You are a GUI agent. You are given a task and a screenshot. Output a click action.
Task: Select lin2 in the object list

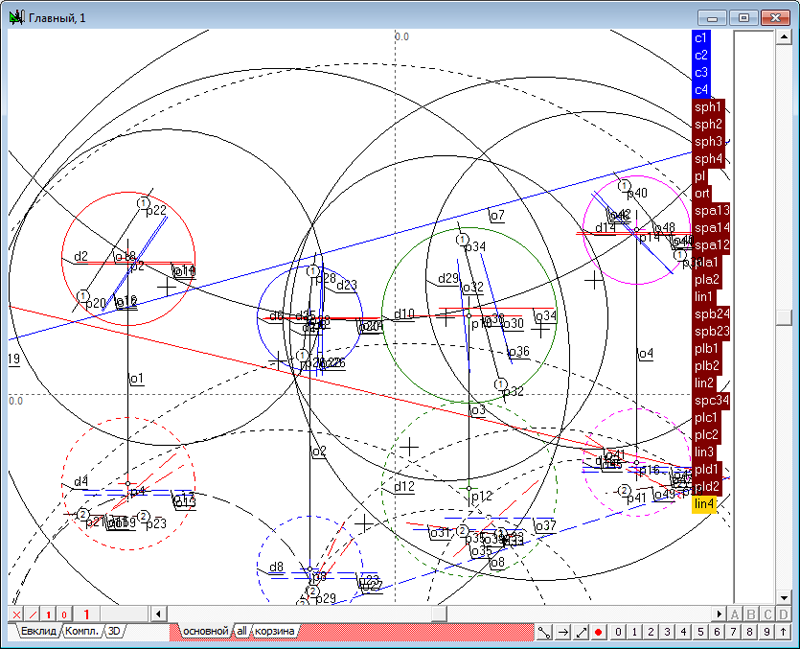click(704, 383)
